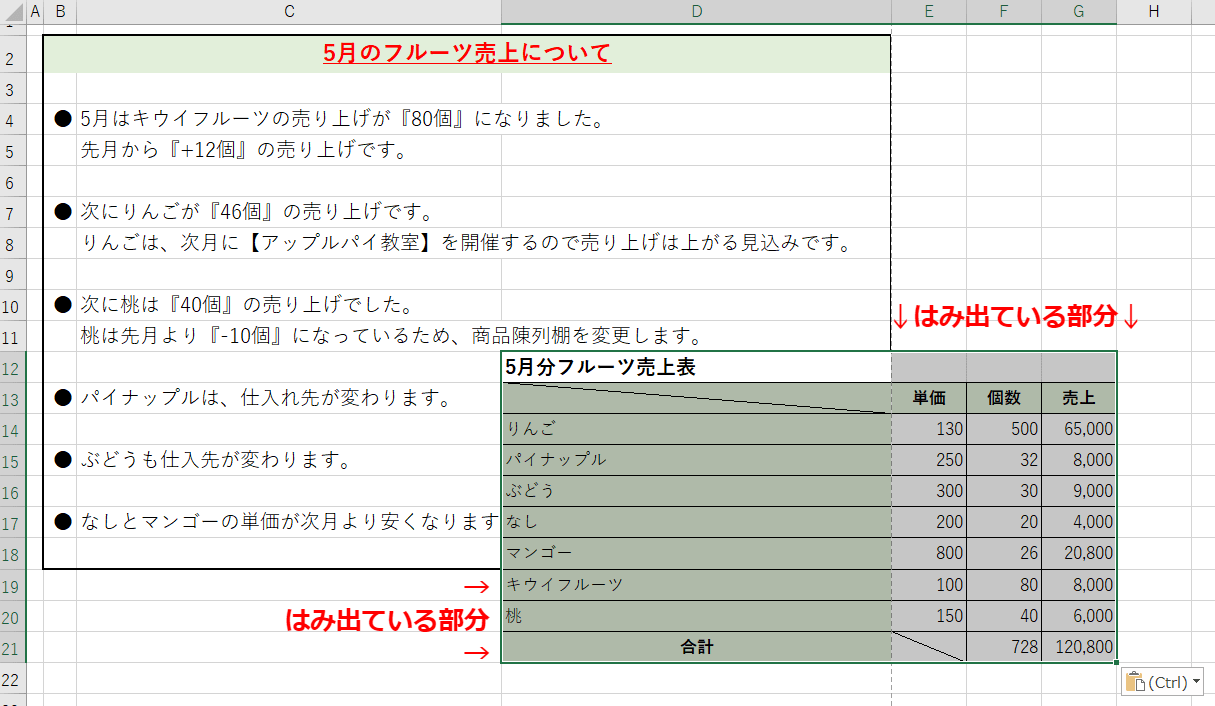This screenshot has width=1215, height=706.
Task: Click the text 次にりんごが『46個』の売り上げです
Action: pyautogui.click(x=256, y=213)
